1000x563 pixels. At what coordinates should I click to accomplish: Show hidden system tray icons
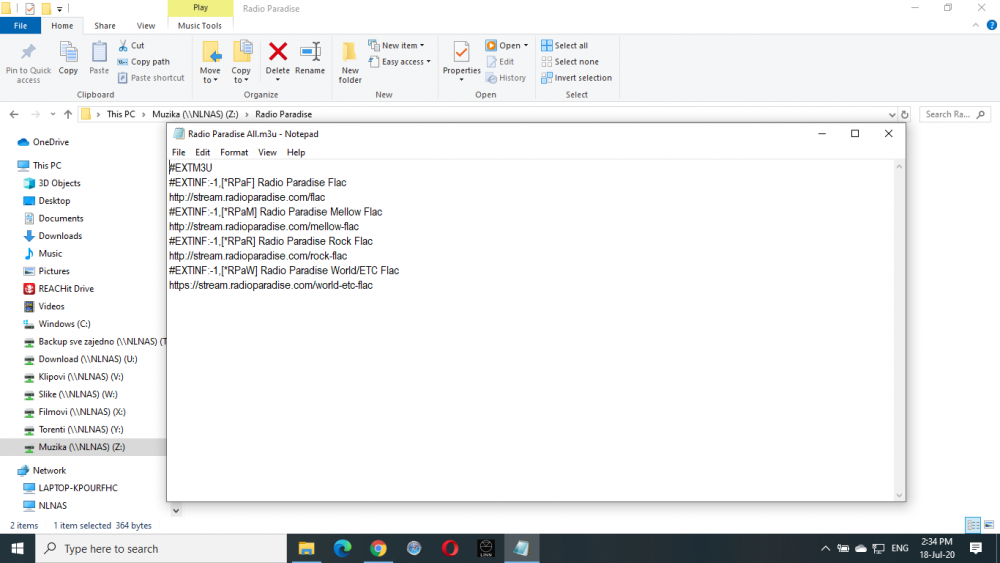pos(825,548)
